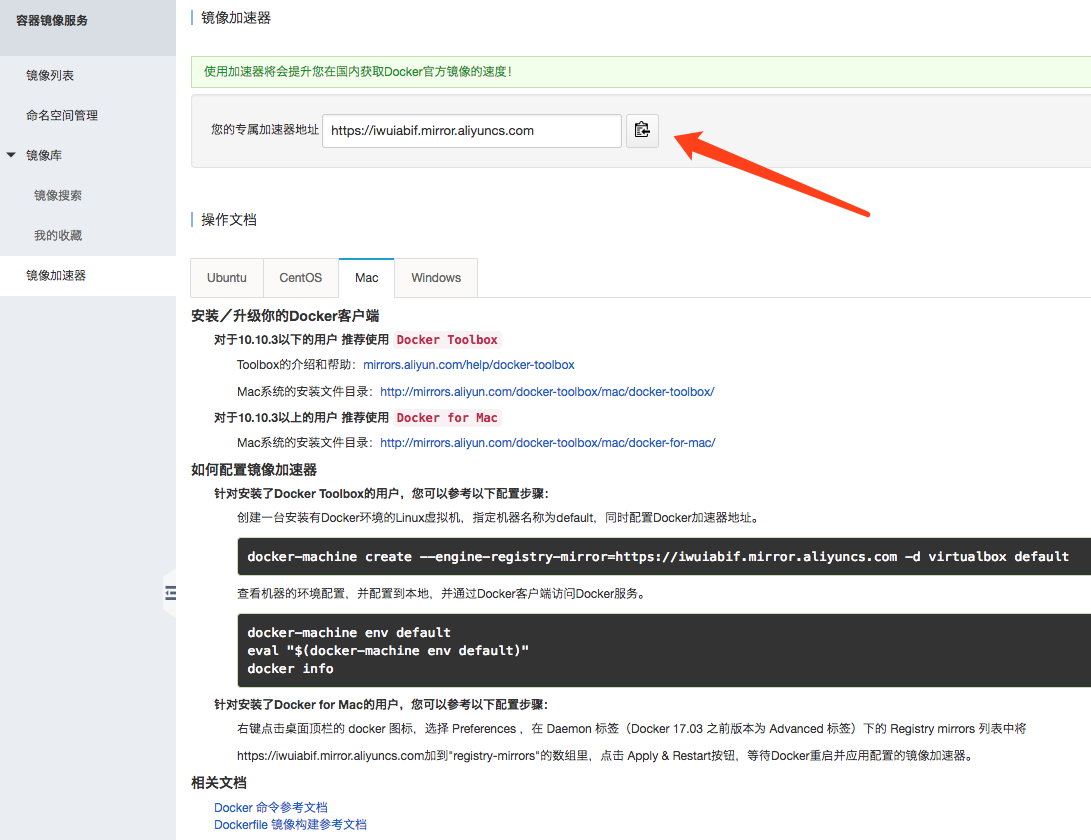Open Dockerfile 镜像构建参考文档 link
The width and height of the screenshot is (1091, 840).
pyautogui.click(x=290, y=825)
